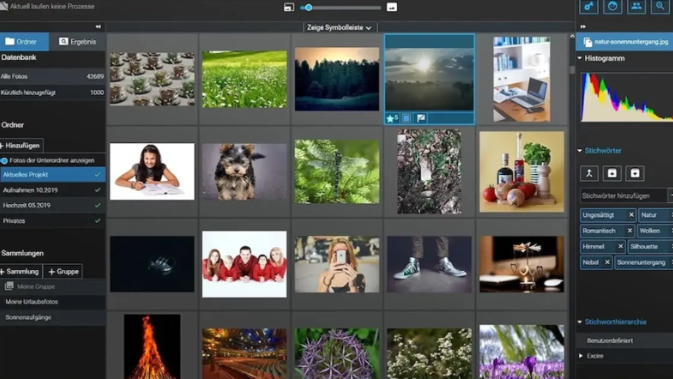Open Sonnenaufgänge collection

(52, 317)
